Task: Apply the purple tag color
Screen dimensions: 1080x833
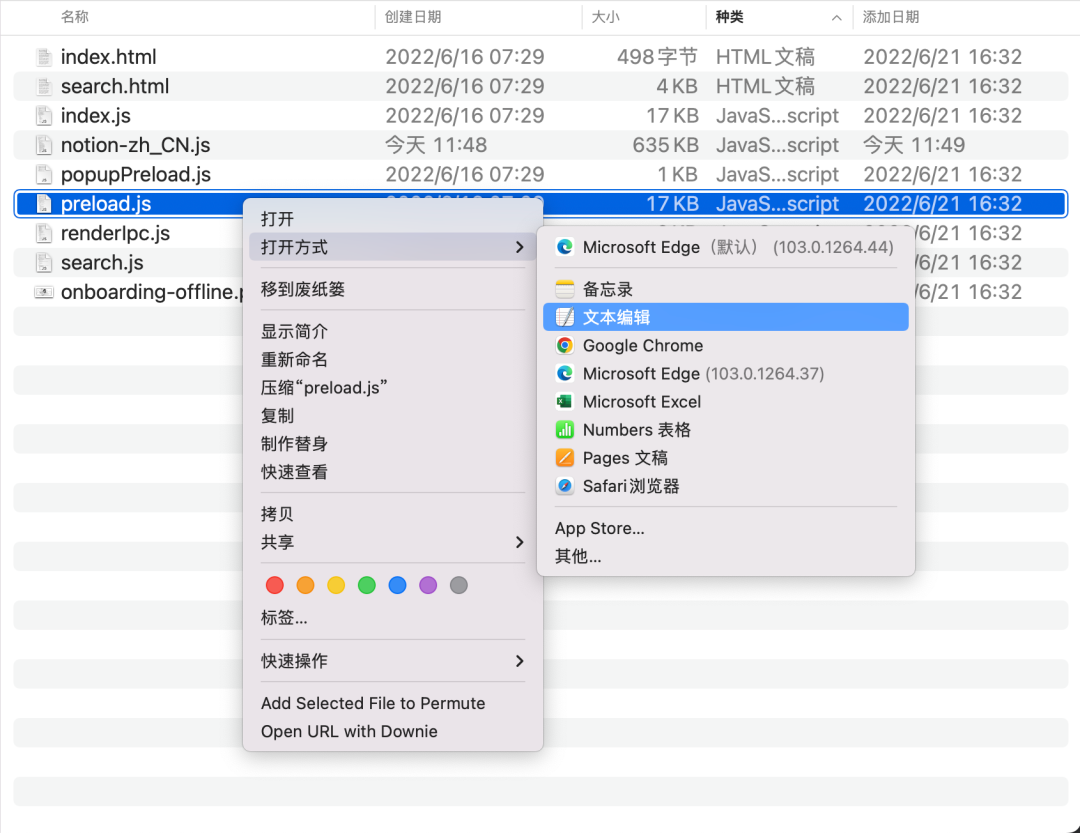Action: point(428,585)
